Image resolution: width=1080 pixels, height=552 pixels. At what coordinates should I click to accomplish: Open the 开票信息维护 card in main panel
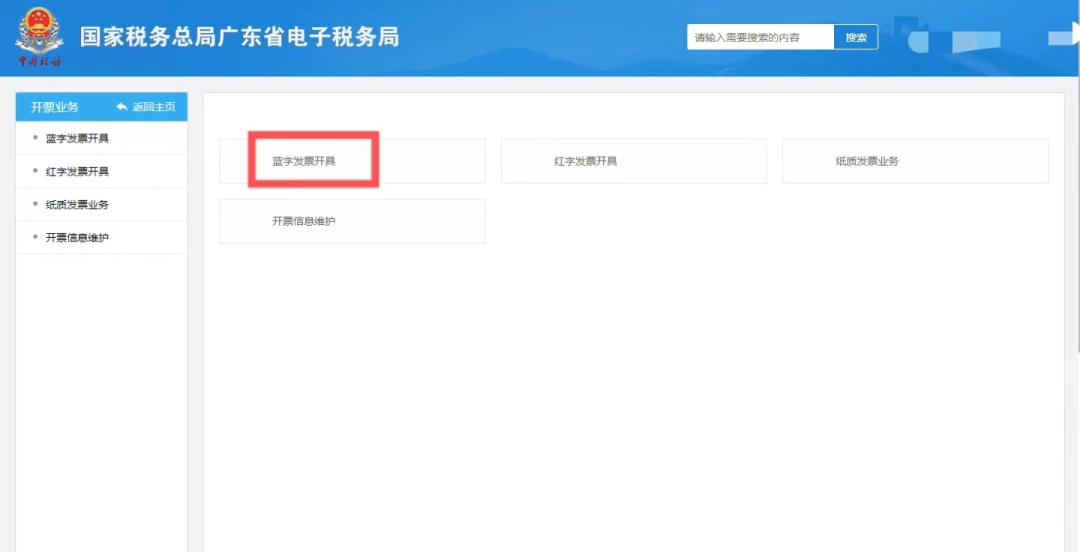(x=352, y=221)
